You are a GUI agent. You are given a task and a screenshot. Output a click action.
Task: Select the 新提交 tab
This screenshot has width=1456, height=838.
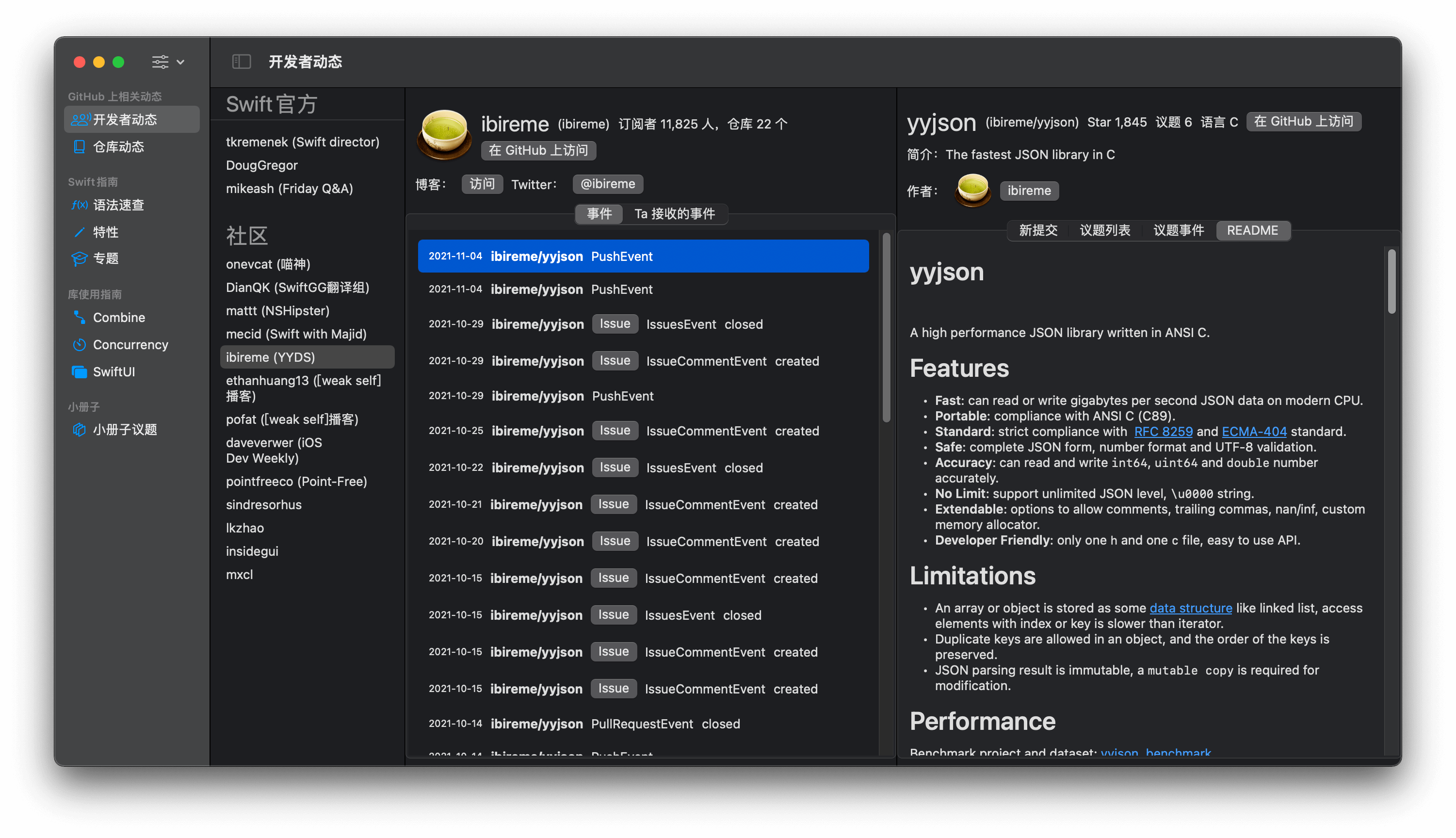[1038, 230]
